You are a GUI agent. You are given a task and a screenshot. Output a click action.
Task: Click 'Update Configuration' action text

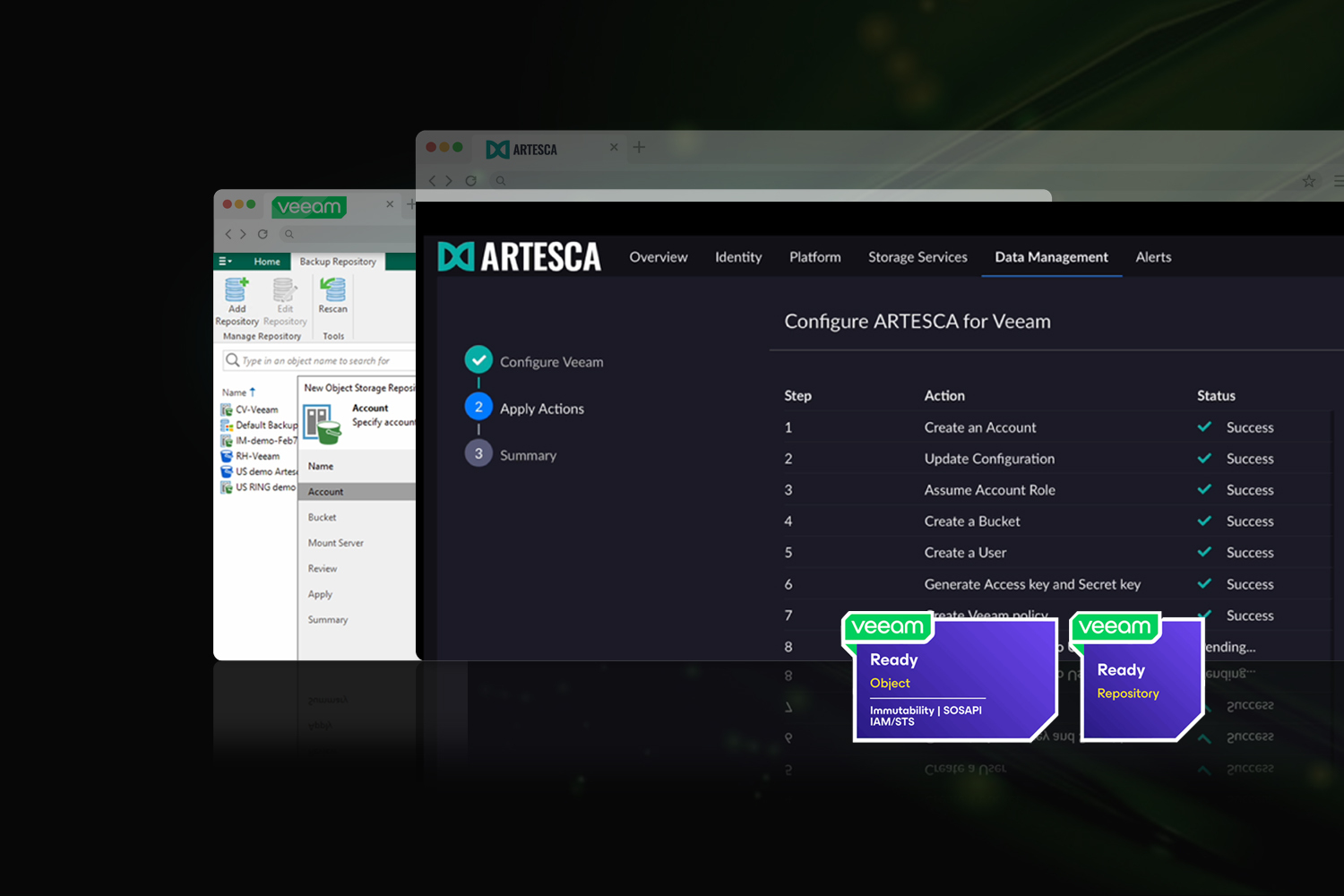click(989, 459)
